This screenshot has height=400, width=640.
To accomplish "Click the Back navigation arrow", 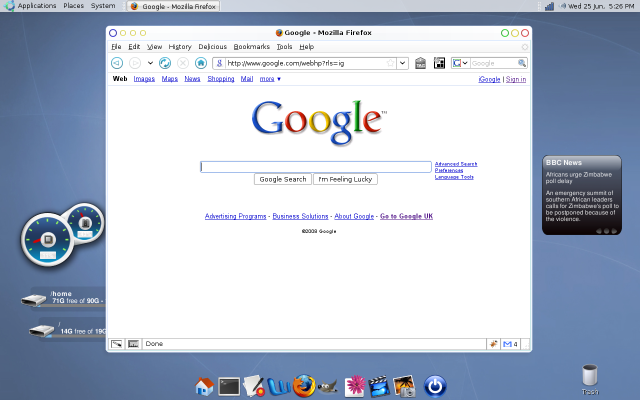I will 117,63.
